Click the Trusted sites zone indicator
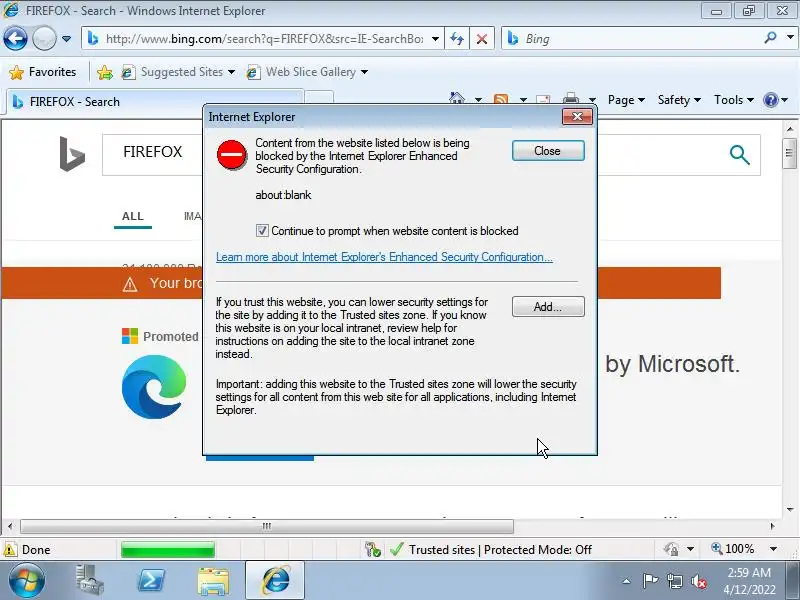Viewport: 800px width, 600px height. pos(490,549)
